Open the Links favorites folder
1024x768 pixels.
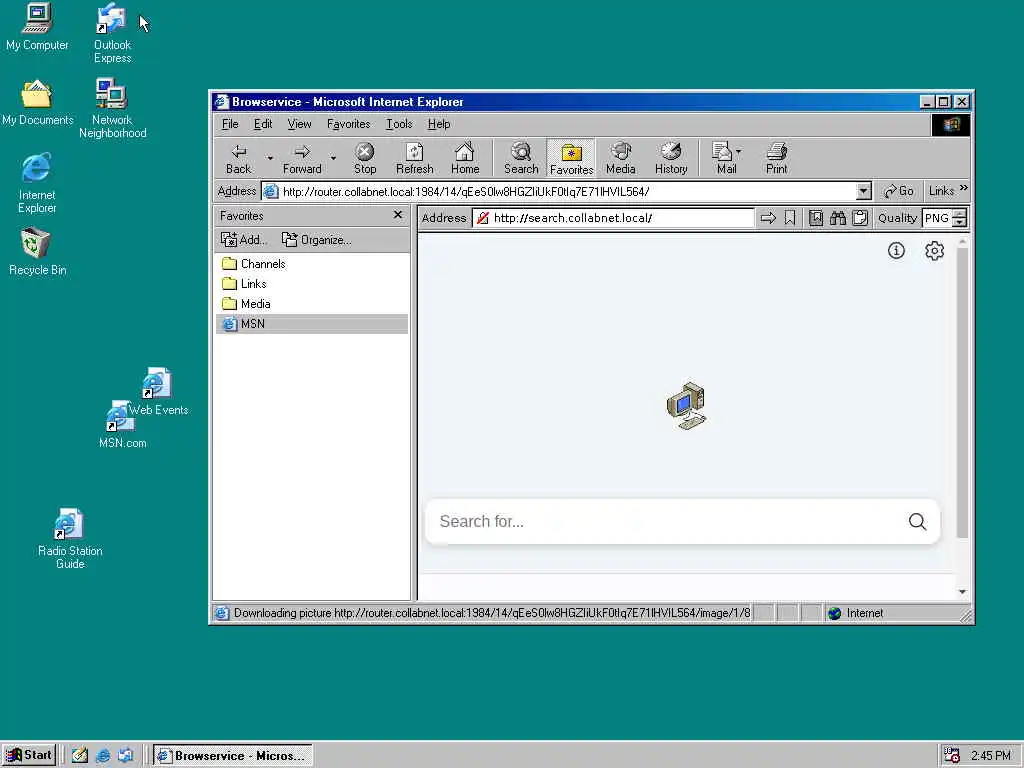click(244, 284)
